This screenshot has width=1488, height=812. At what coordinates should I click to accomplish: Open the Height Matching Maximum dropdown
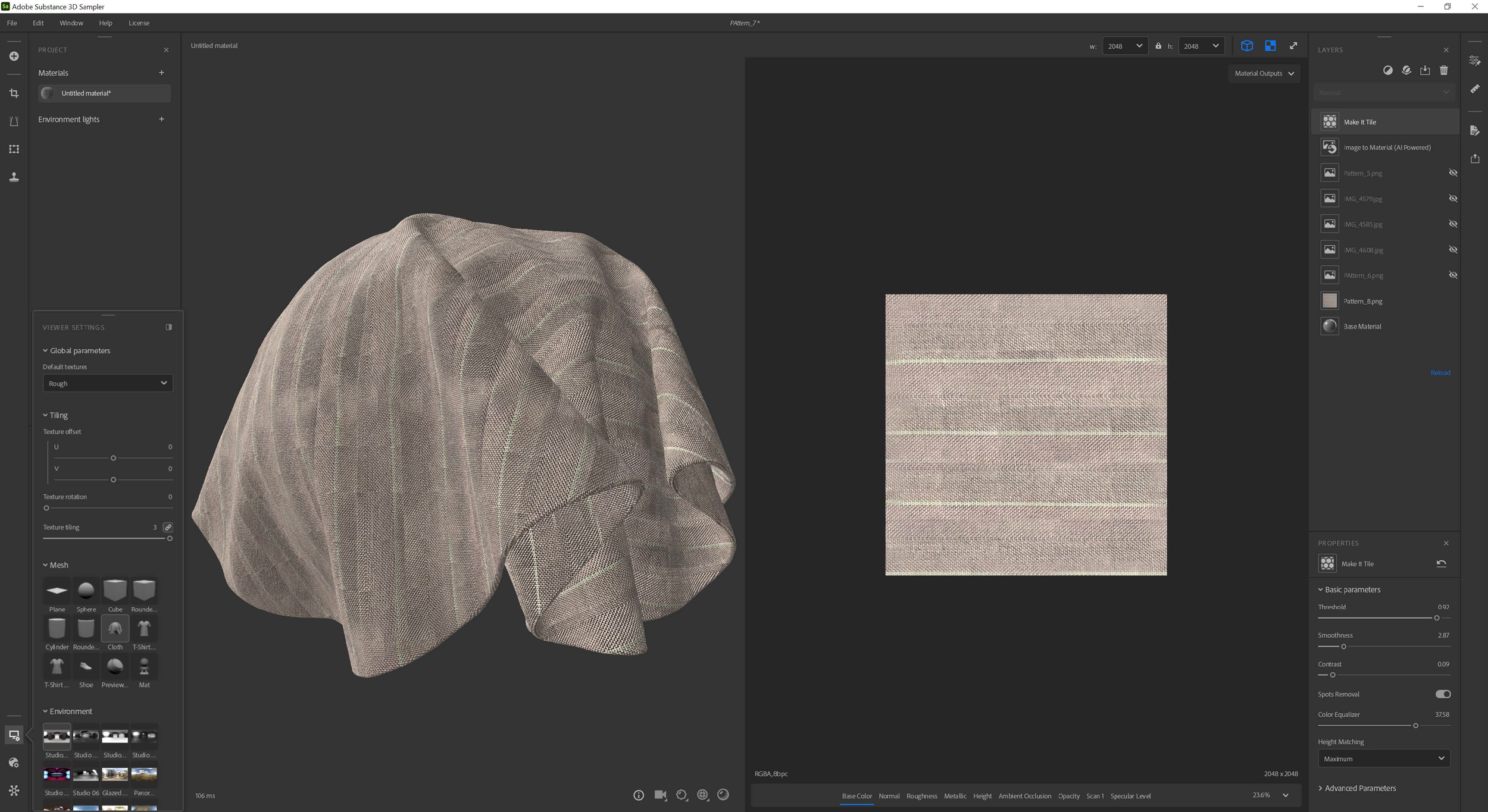[1383, 758]
